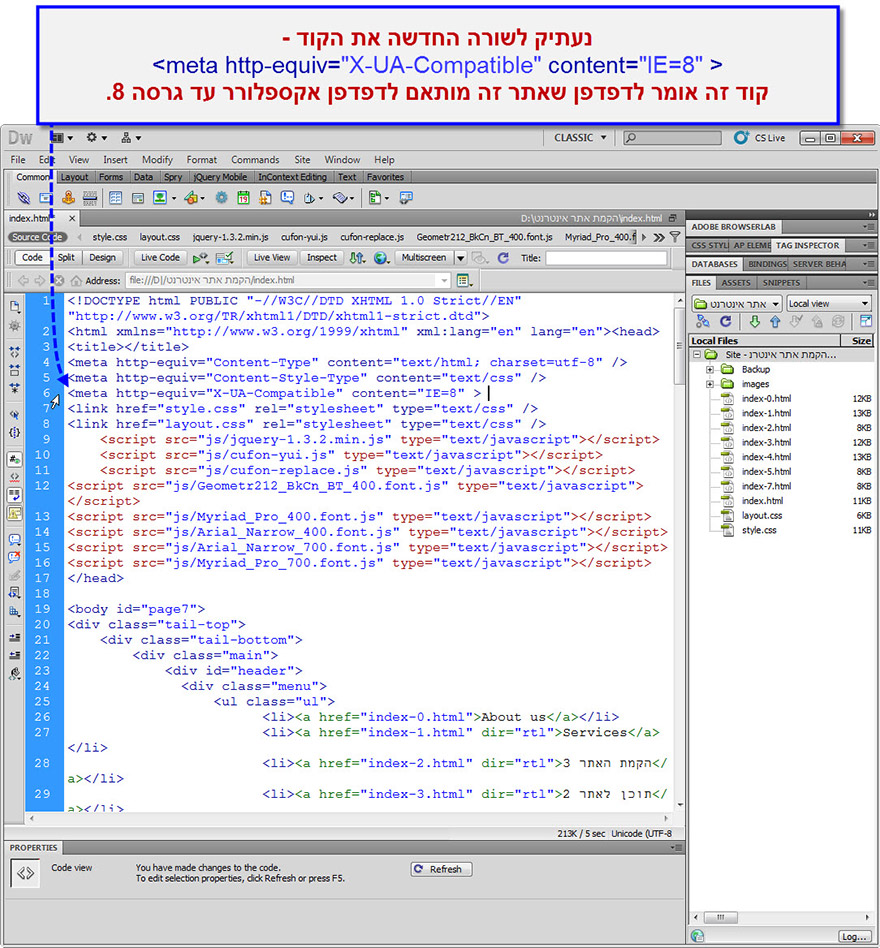Toggle Syntax Error Alerts in info bar
880x948 pixels.
click(x=15, y=514)
